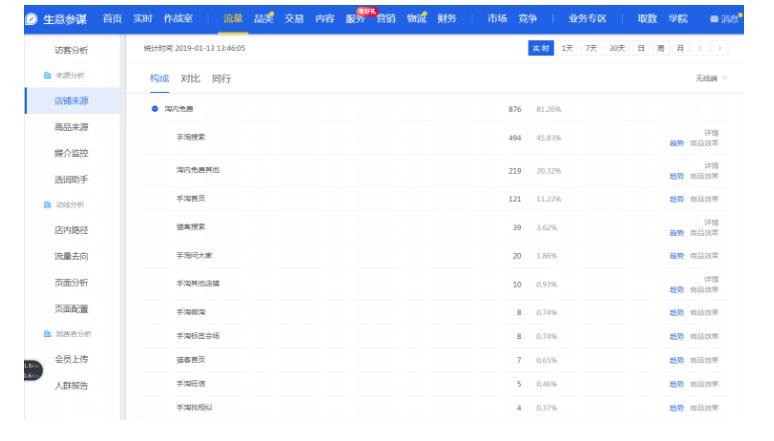Open 商品效果 link in the 淘内免费其他 row
The height and width of the screenshot is (441, 774).
(x=704, y=176)
